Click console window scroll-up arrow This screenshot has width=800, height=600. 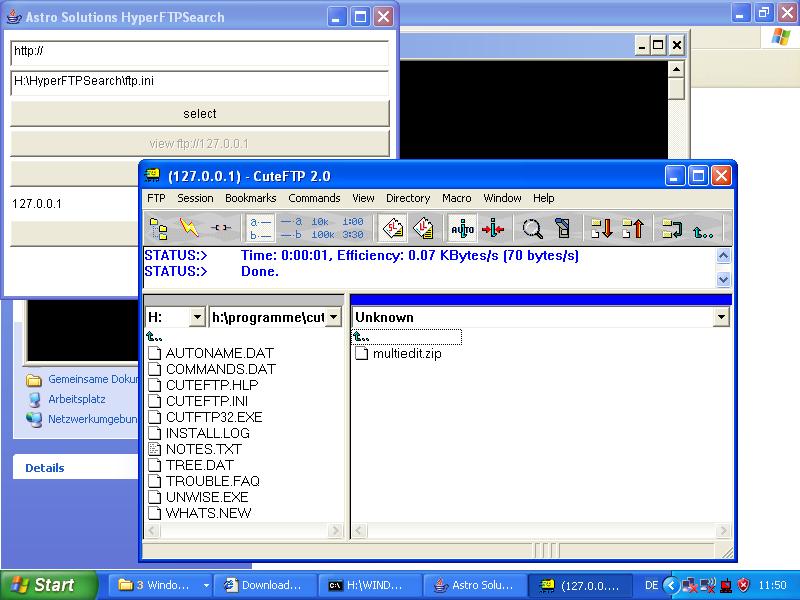point(676,69)
